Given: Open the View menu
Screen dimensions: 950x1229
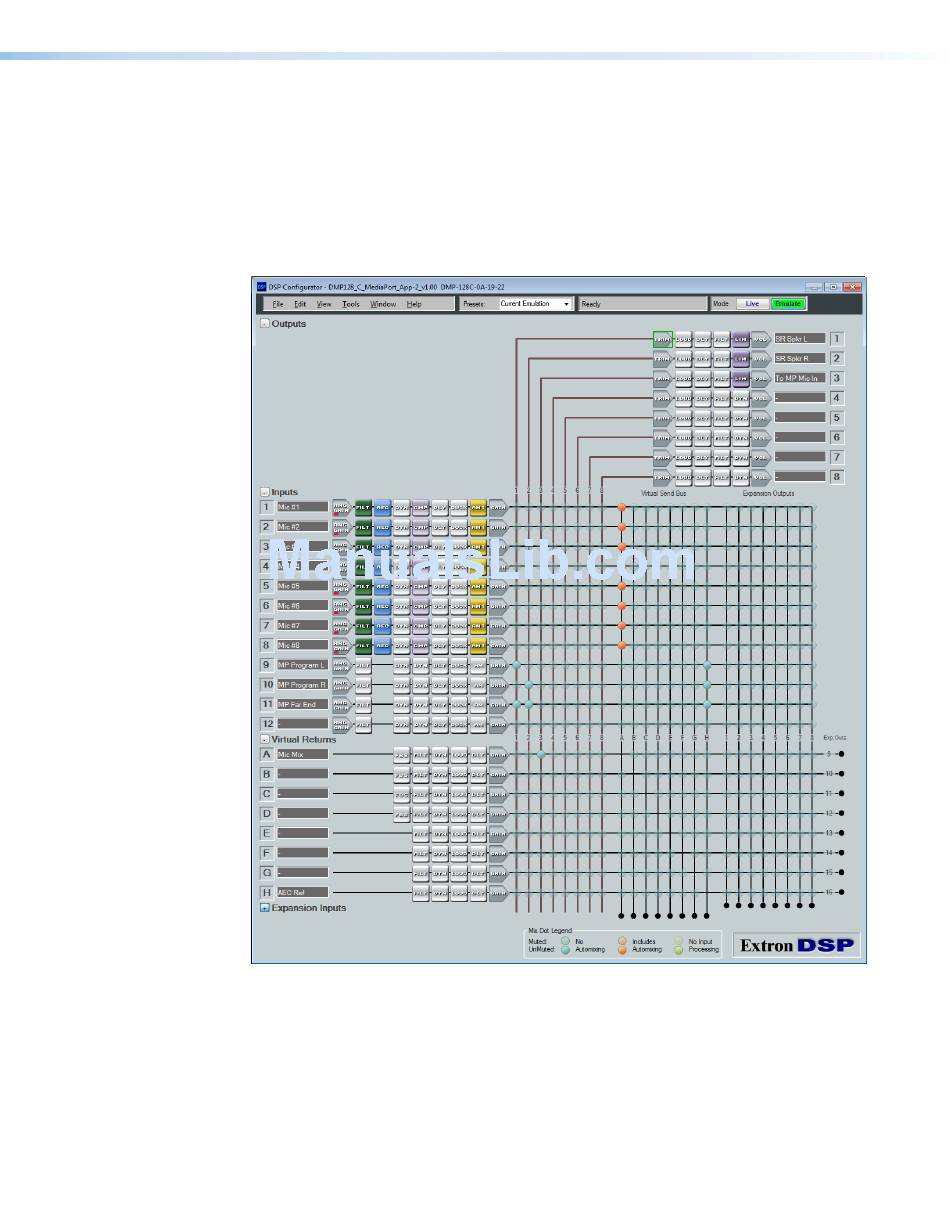Looking at the screenshot, I should 324,304.
